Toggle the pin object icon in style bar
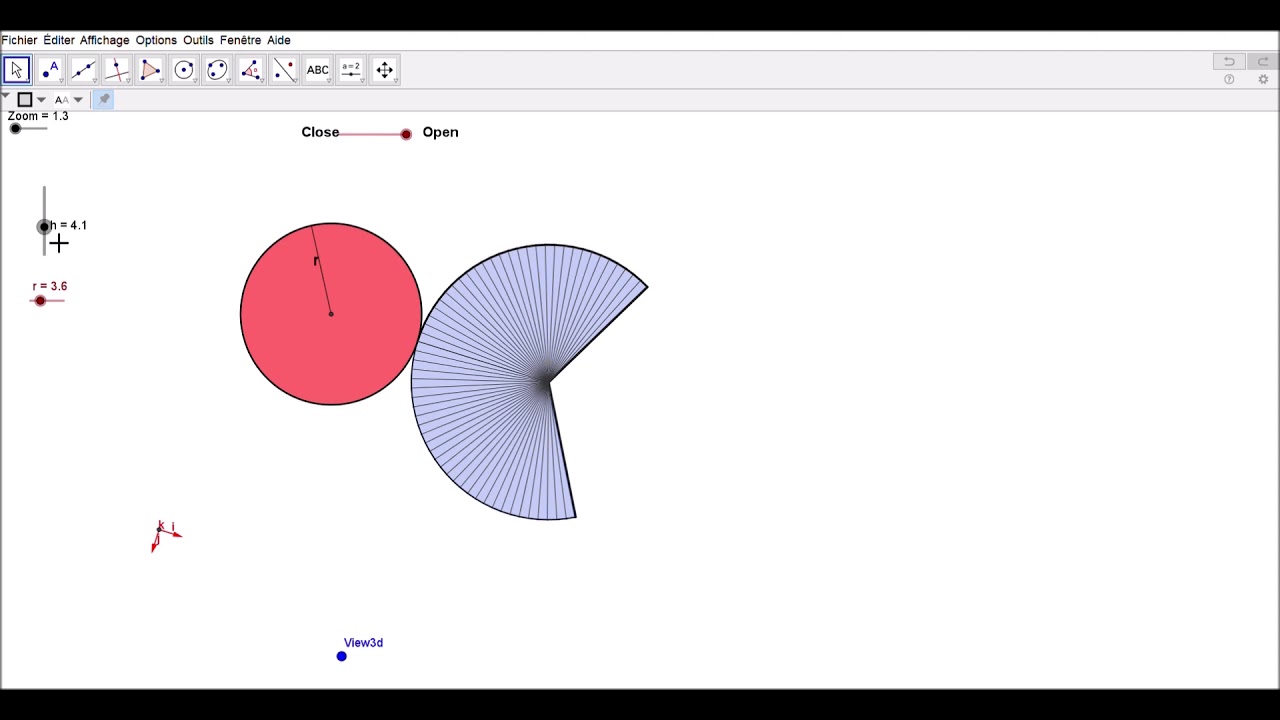 pos(104,99)
